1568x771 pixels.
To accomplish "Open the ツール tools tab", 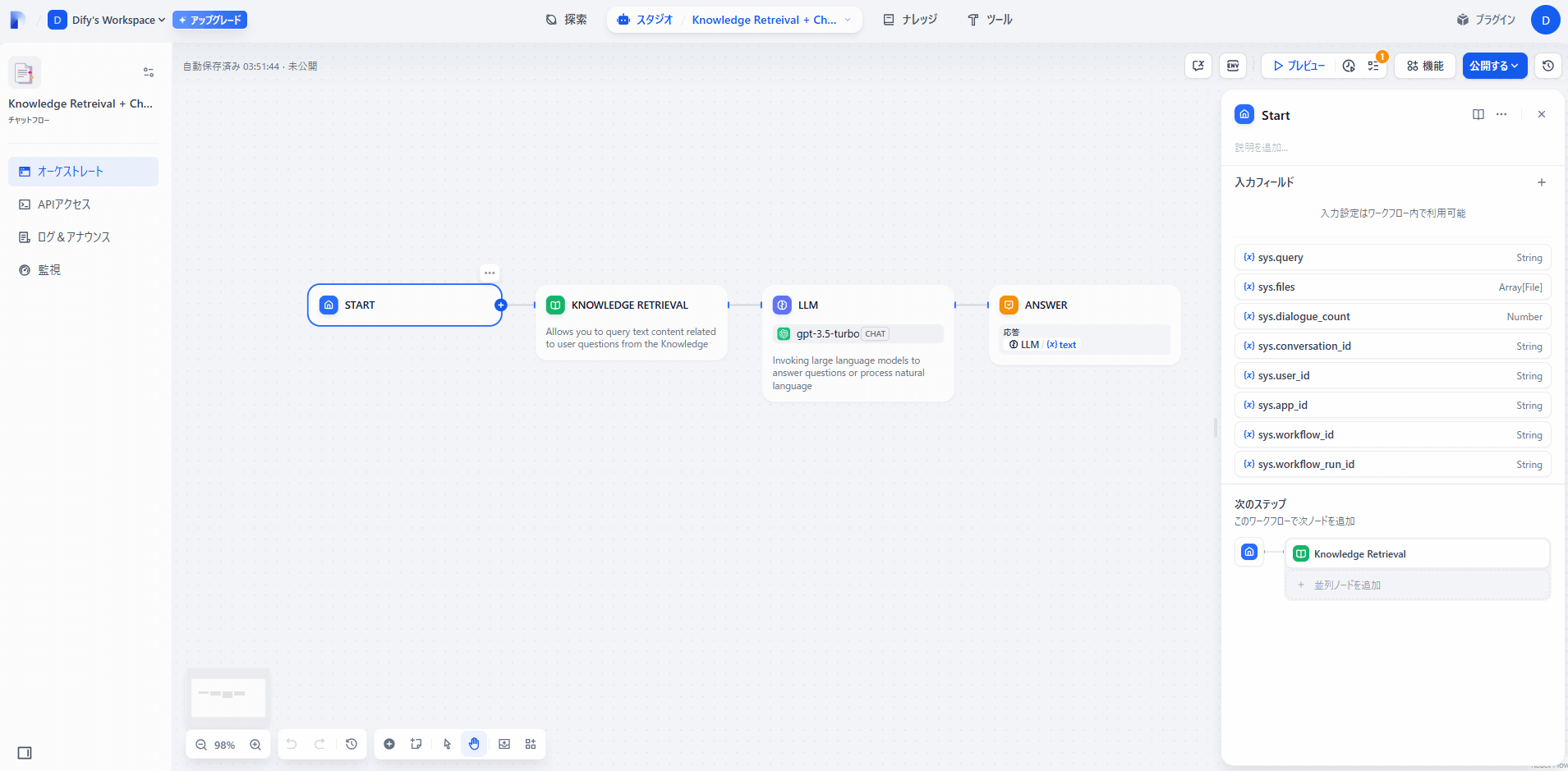I will (990, 20).
